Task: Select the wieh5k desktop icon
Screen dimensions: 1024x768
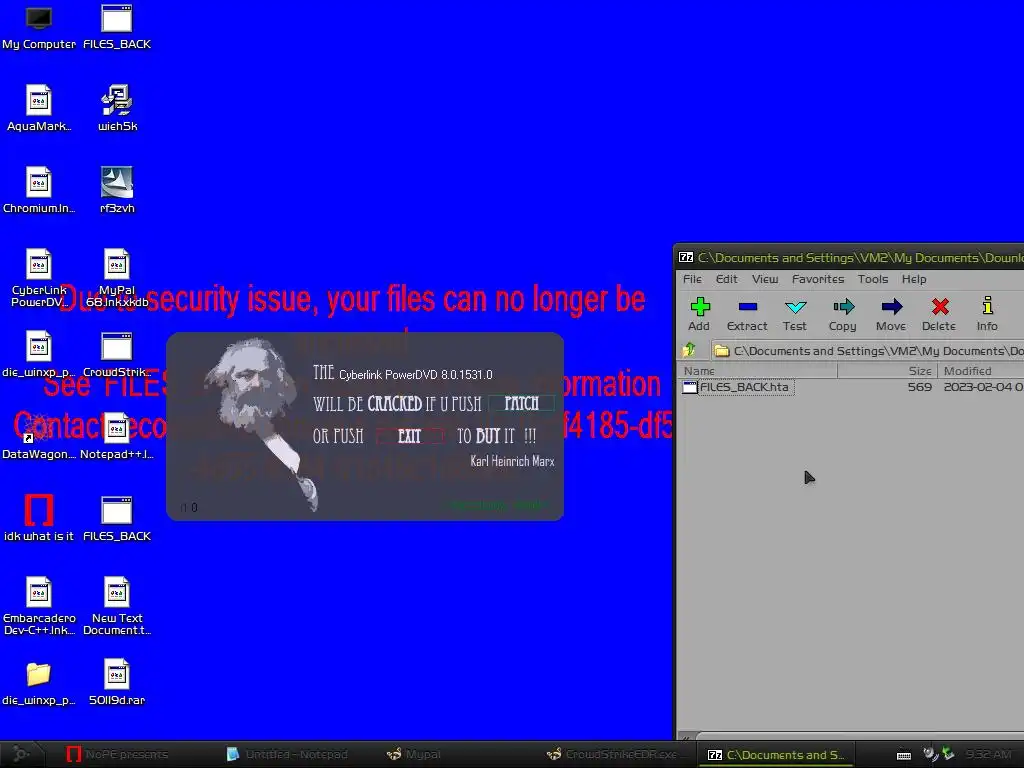Action: click(117, 108)
